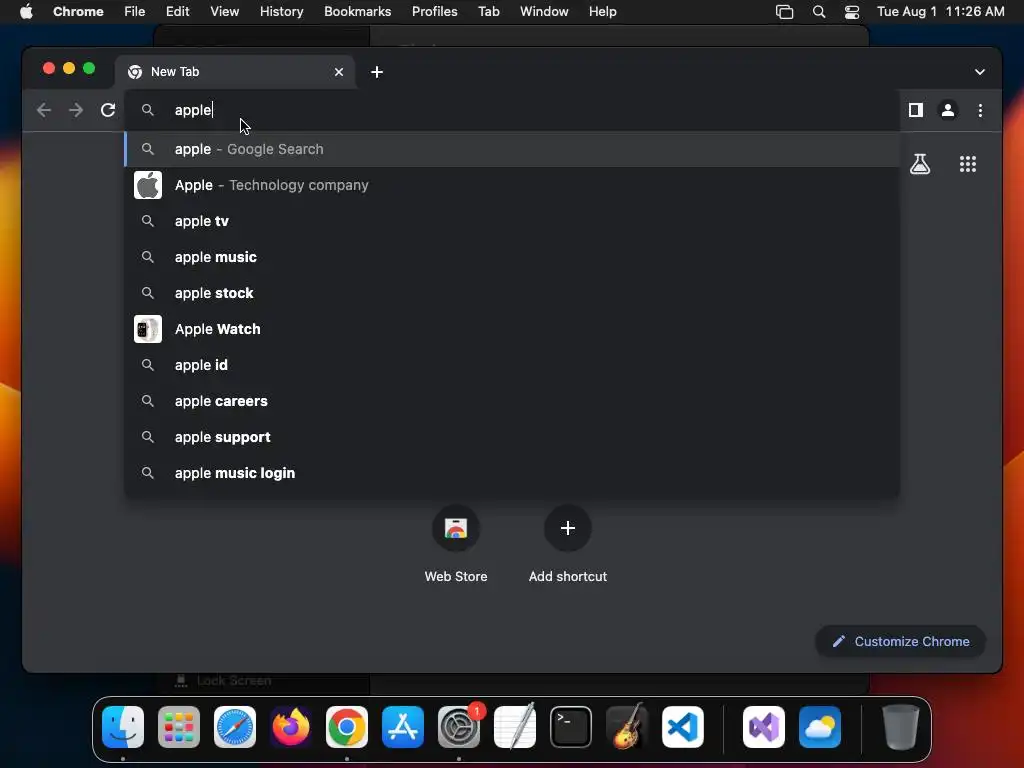
Task: Open the Bookmarks menu
Action: [357, 12]
